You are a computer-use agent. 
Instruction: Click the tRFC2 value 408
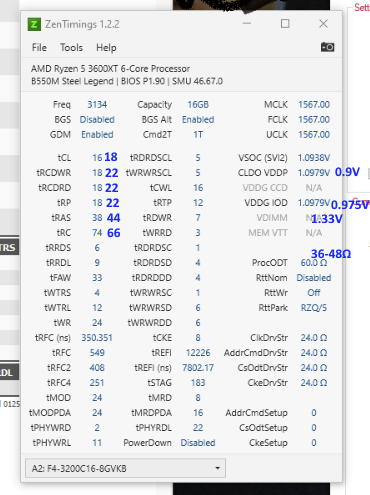coord(97,368)
